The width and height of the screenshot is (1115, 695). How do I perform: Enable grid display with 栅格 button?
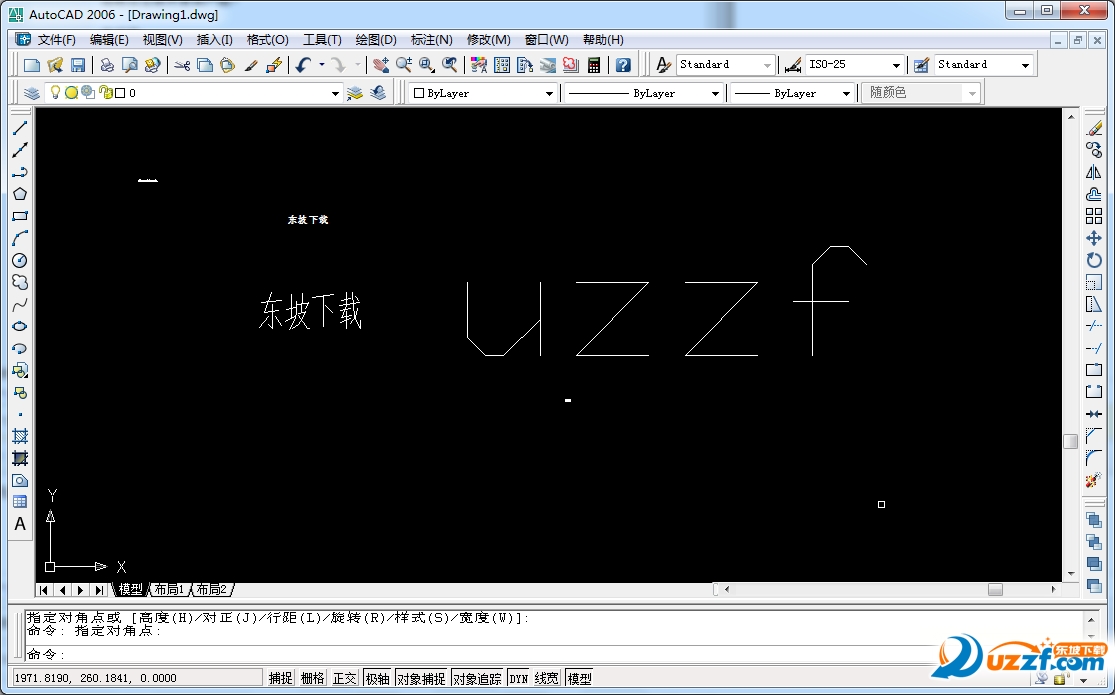coord(311,677)
